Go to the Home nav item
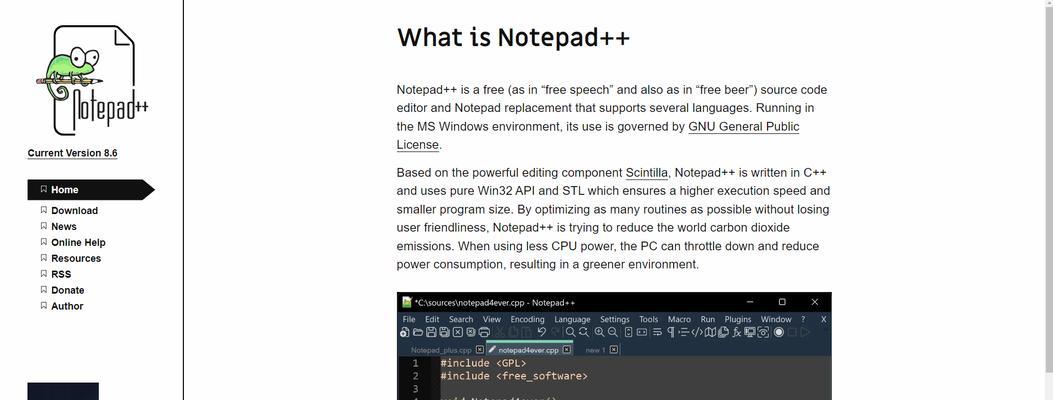The image size is (1053, 400). click(91, 190)
